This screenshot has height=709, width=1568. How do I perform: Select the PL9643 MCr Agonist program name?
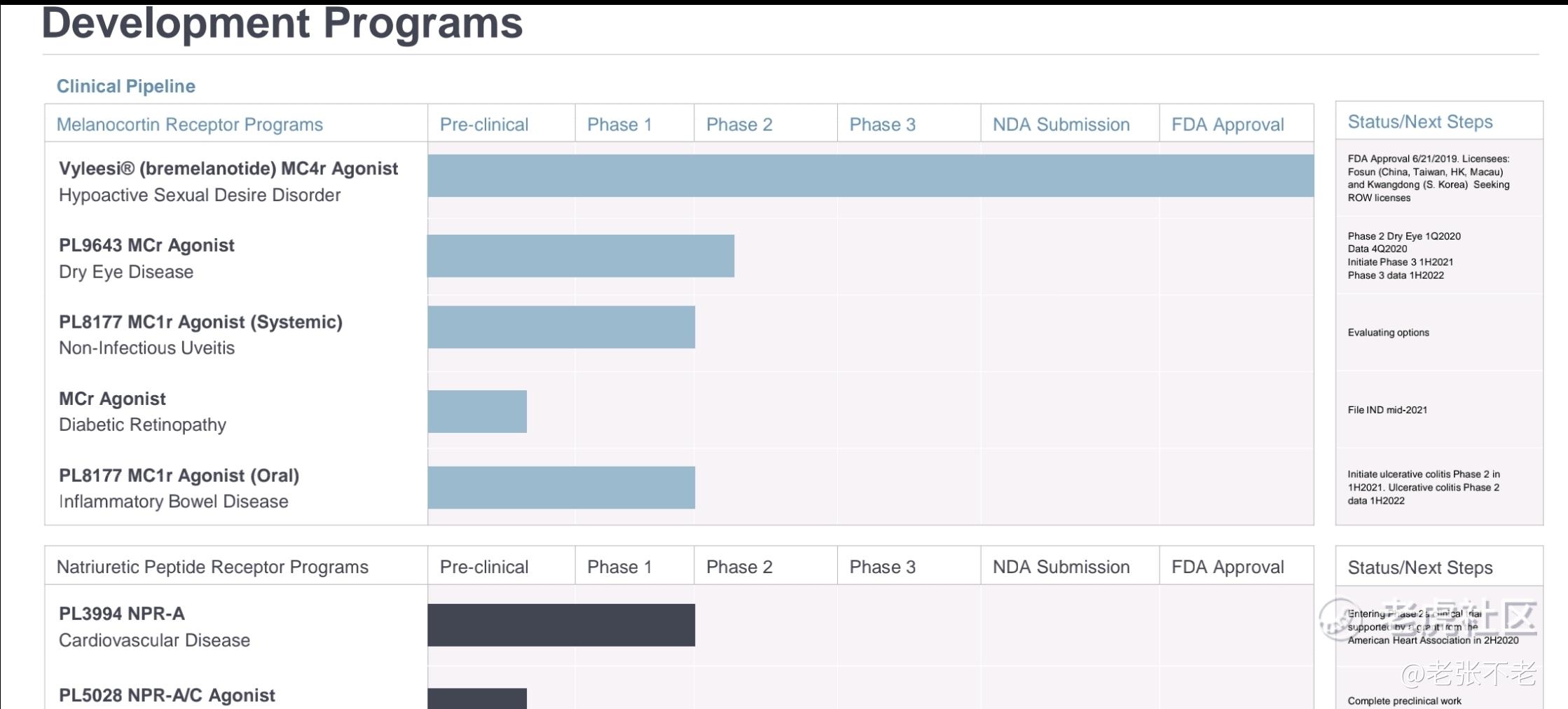click(x=146, y=245)
